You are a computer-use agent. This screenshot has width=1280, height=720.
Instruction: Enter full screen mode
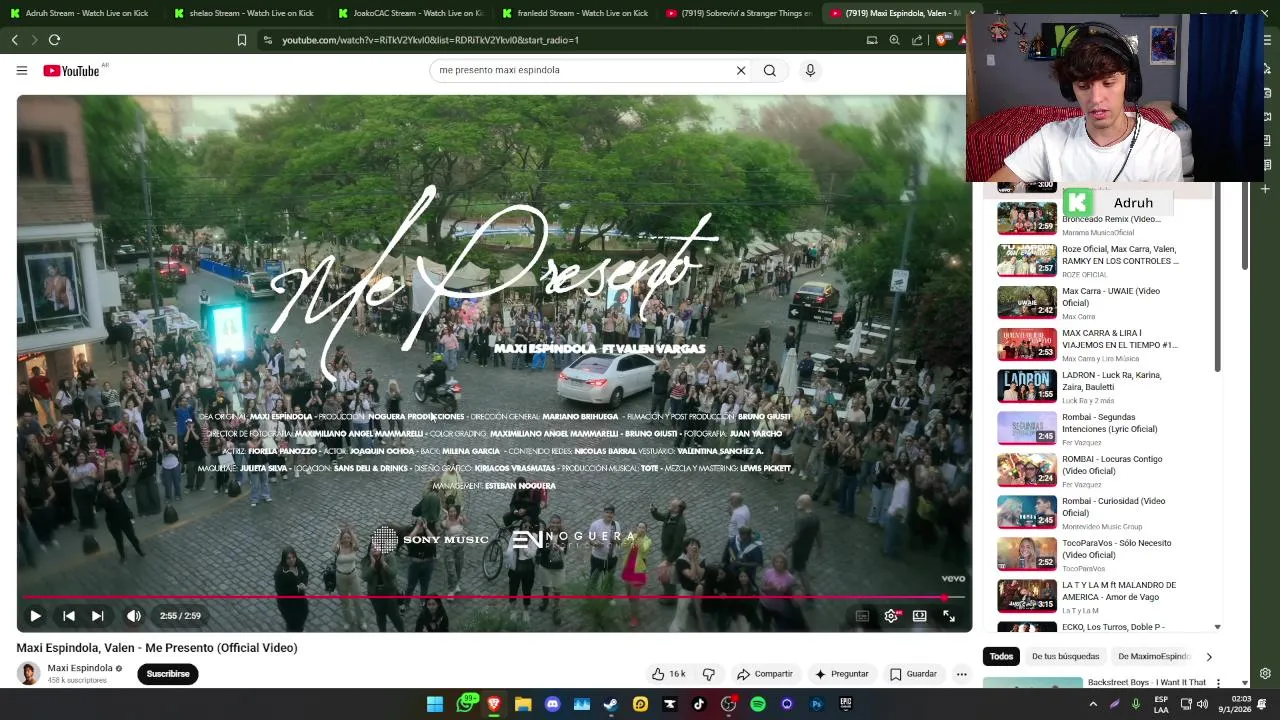point(949,616)
